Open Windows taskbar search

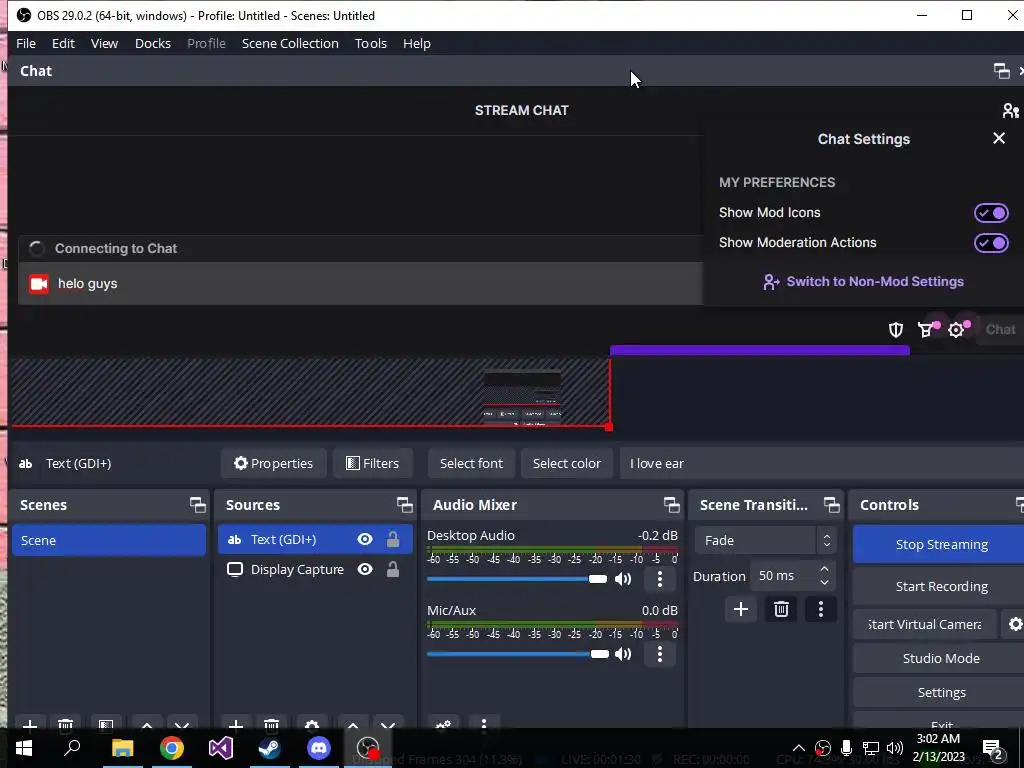click(72, 748)
